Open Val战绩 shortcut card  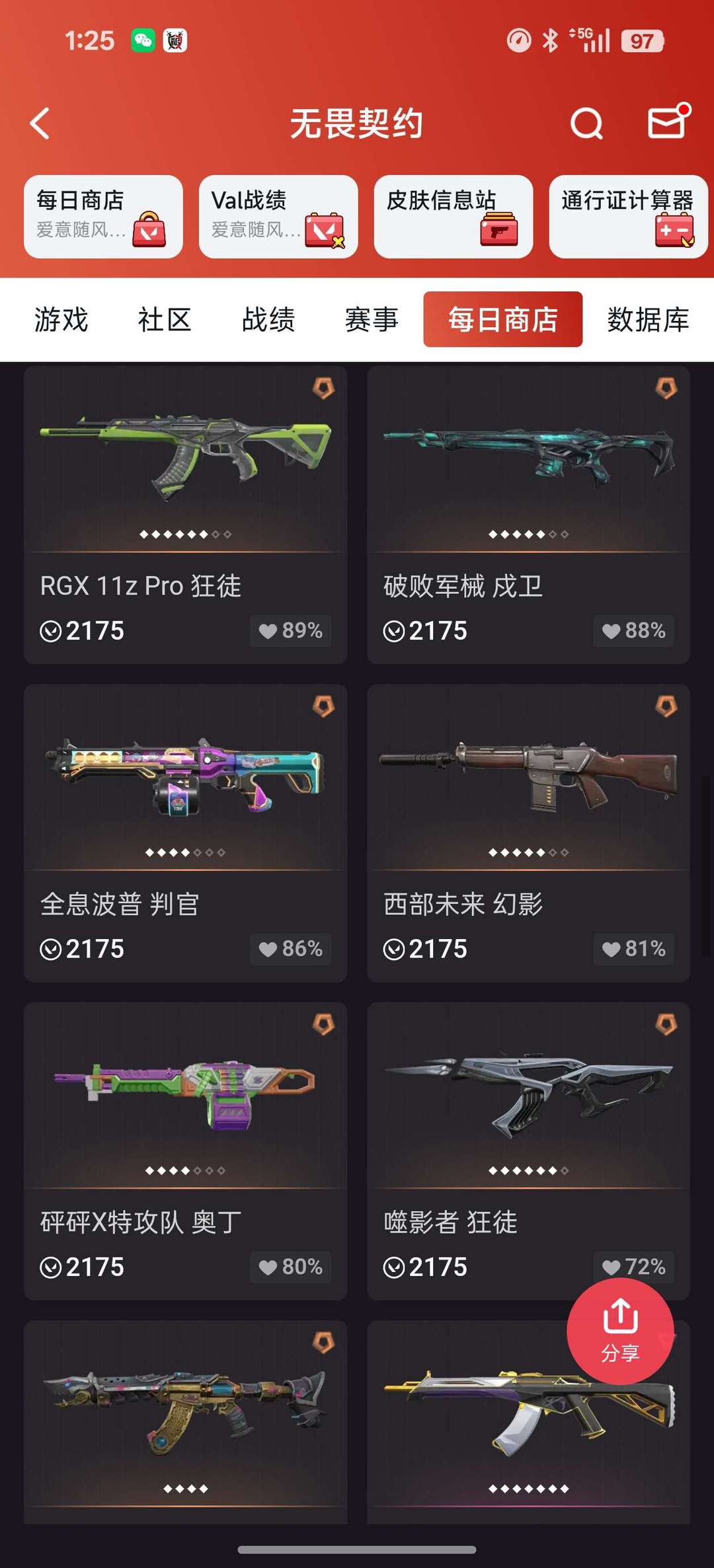278,216
